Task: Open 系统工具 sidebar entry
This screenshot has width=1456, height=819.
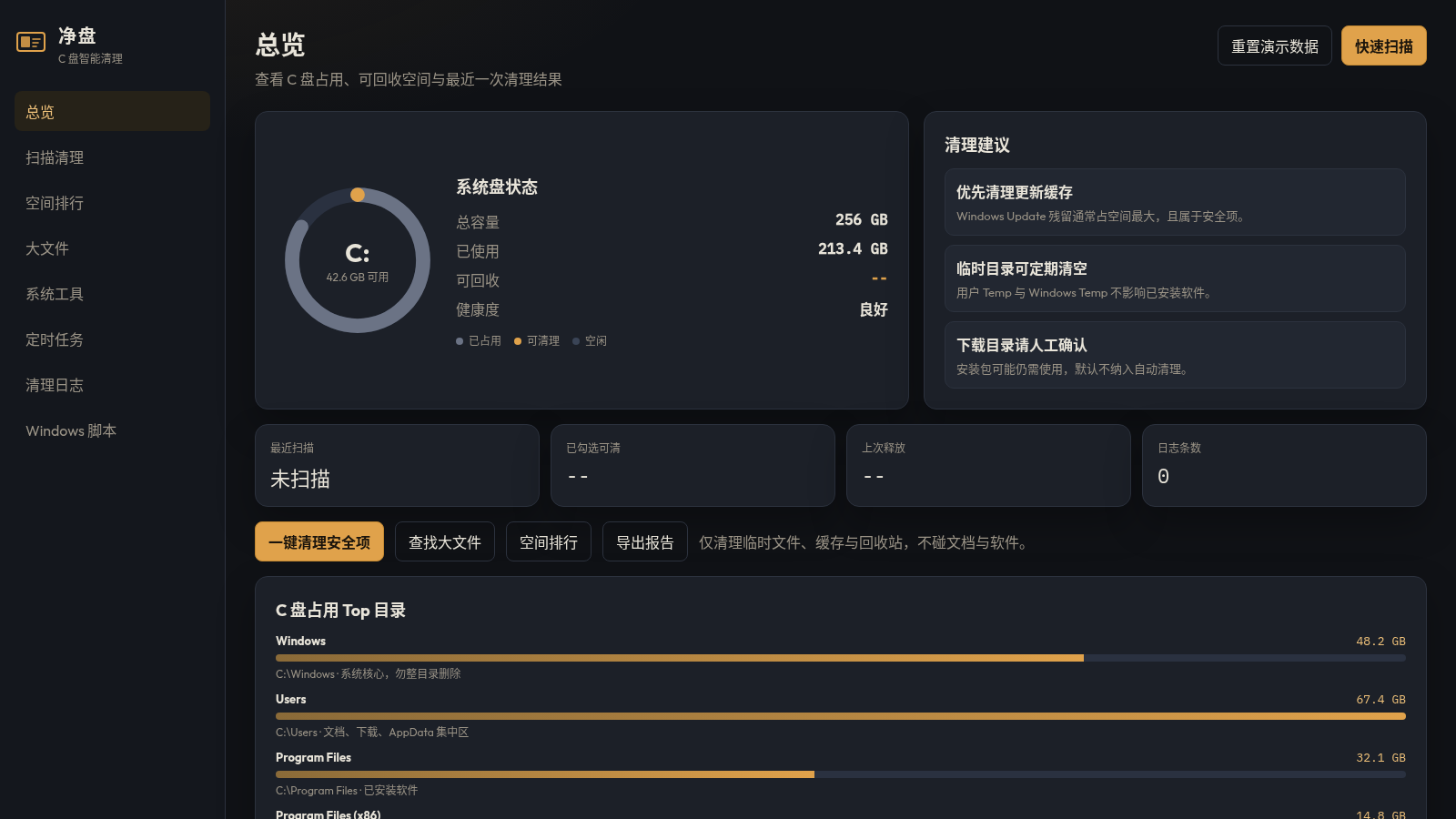Action: tap(112, 293)
